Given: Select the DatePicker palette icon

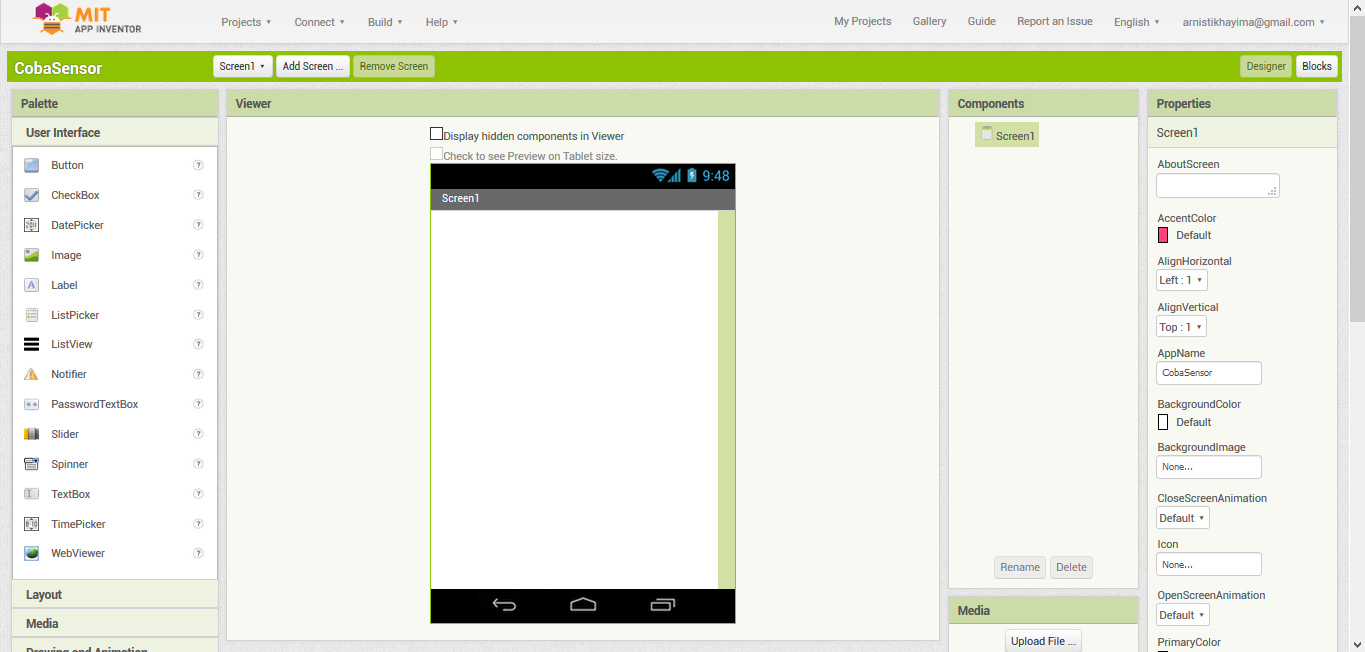Looking at the screenshot, I should click(x=32, y=225).
